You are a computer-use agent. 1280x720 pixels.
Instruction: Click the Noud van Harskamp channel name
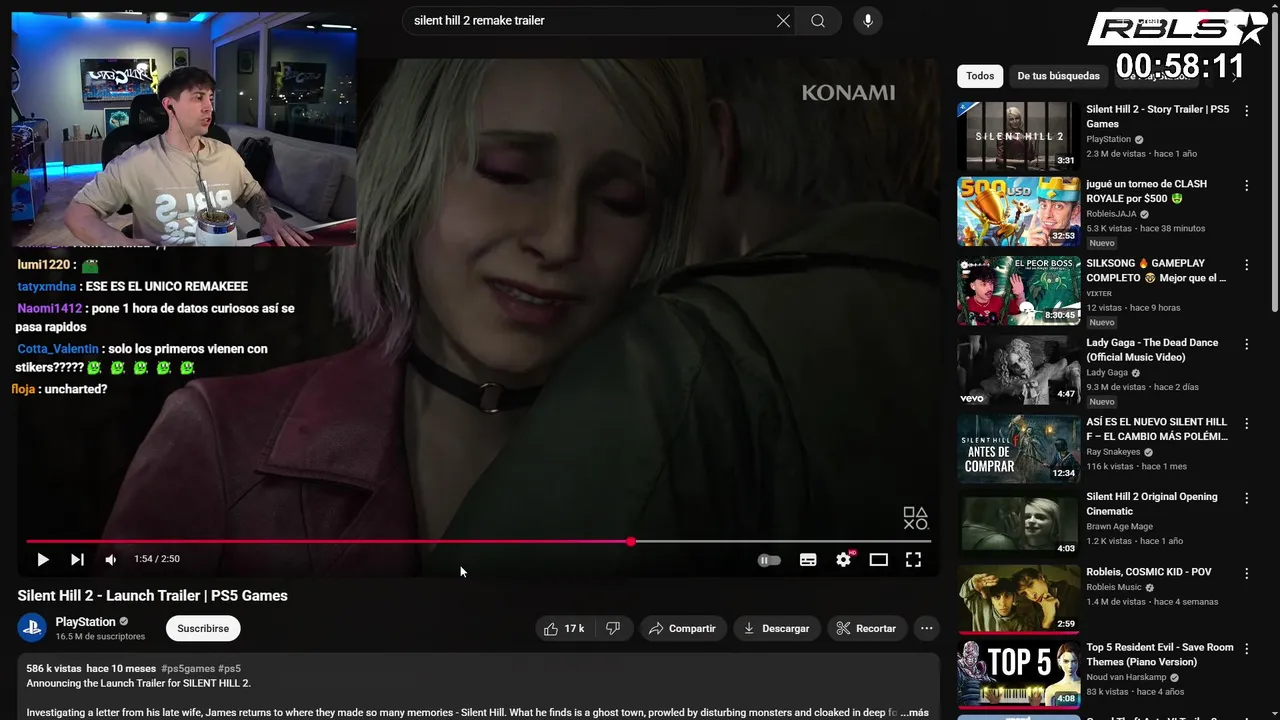(x=1128, y=677)
